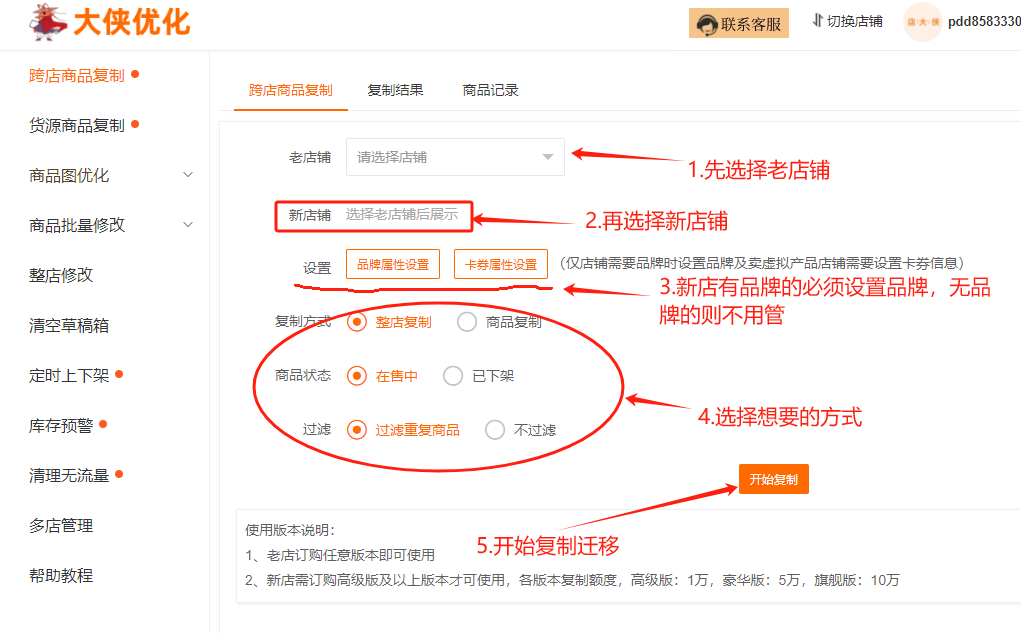This screenshot has width=1021, height=633.
Task: Click the 大侠优化 logo mascot icon
Action: coord(48,22)
